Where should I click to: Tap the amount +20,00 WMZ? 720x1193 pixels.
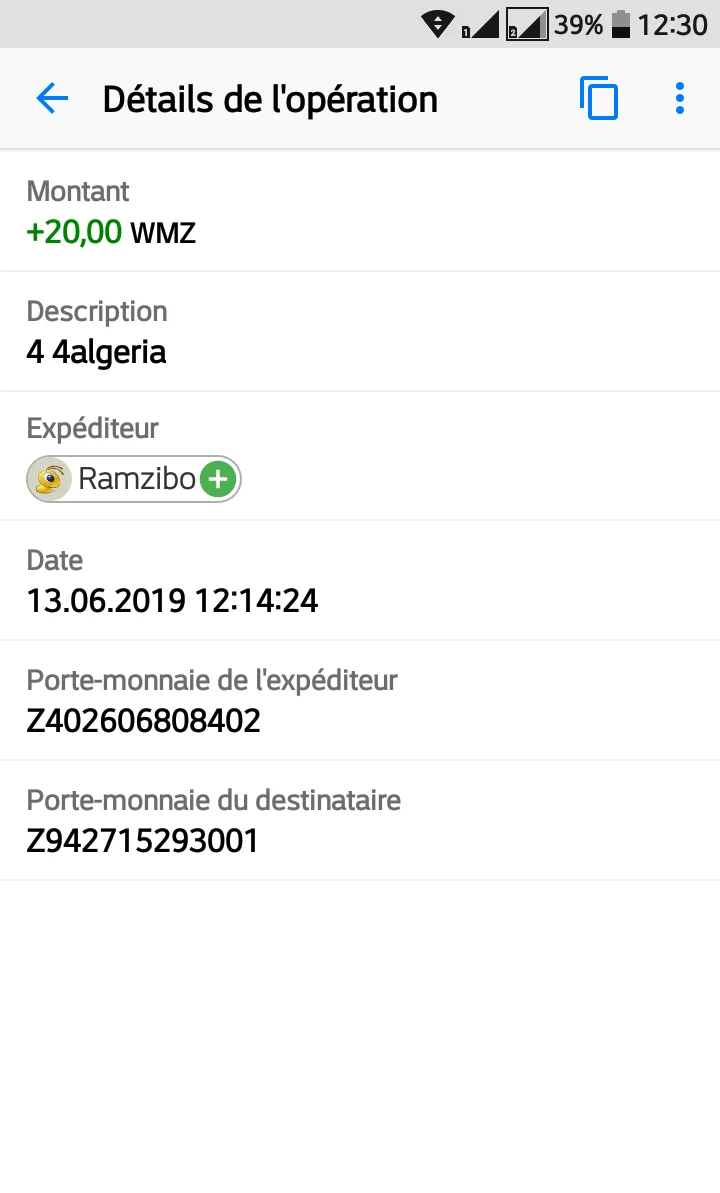[x=111, y=233]
